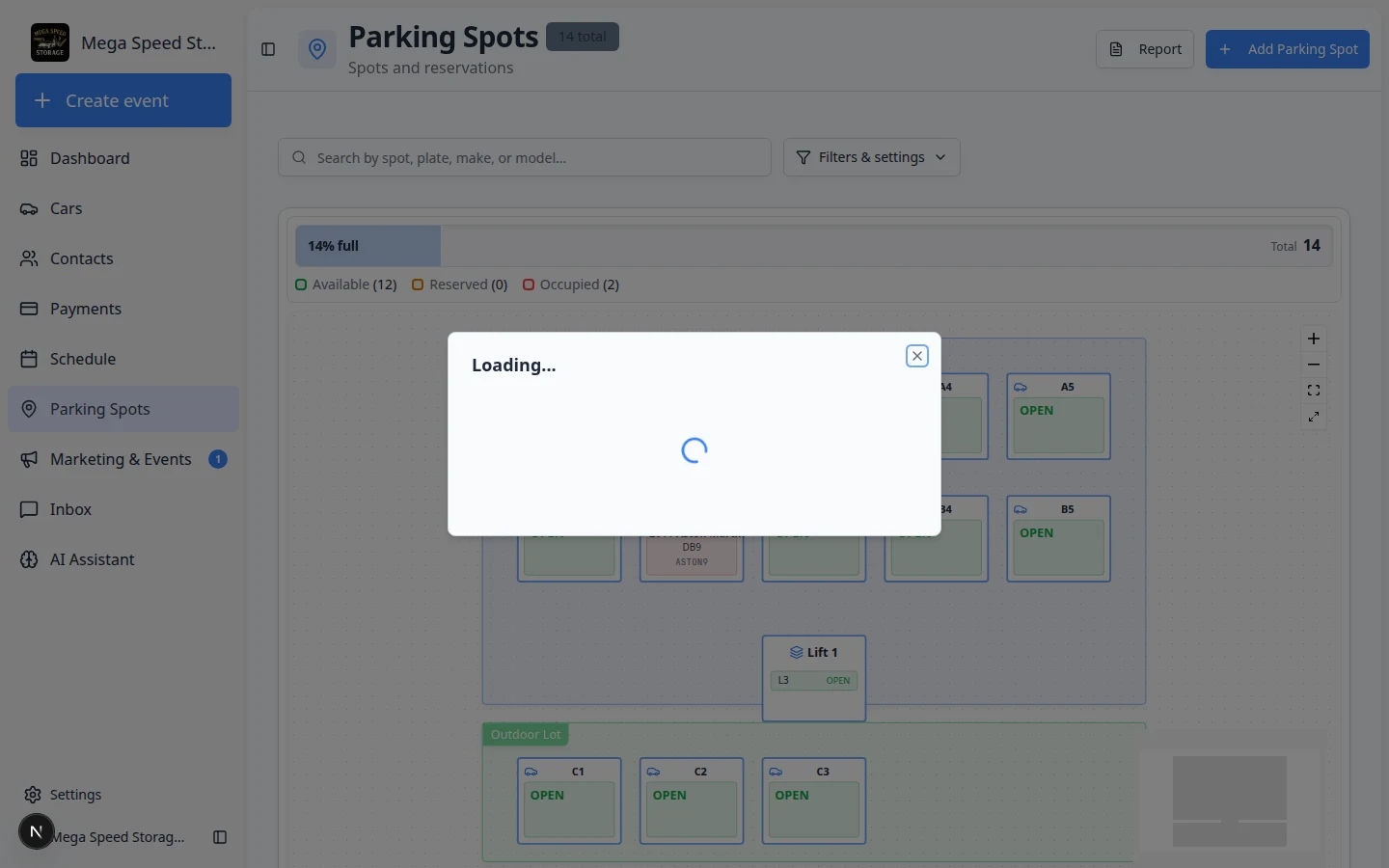Collapse sidebar using bottom panel icon
The height and width of the screenshot is (868, 1389).
220,837
